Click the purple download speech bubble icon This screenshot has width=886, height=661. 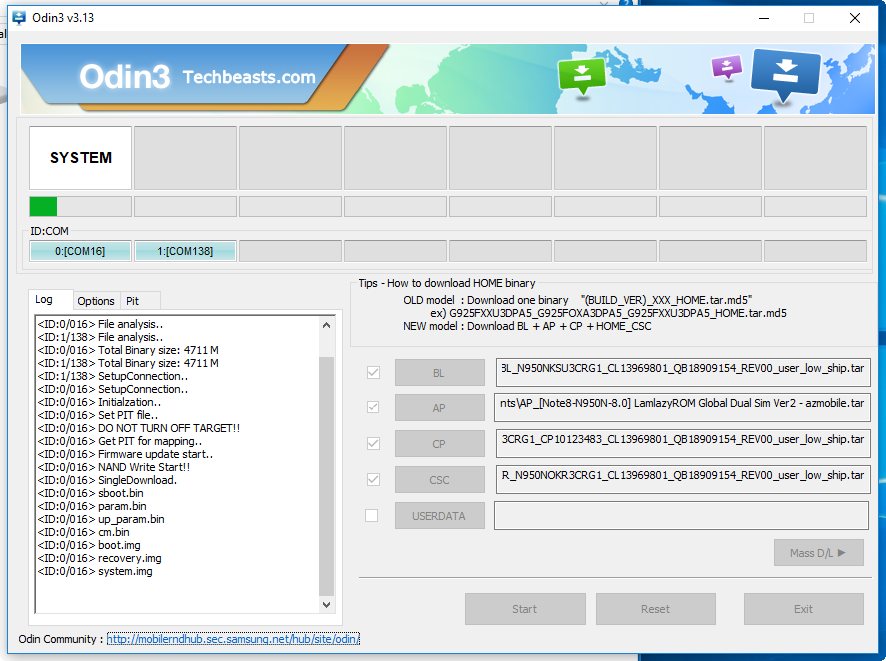tap(727, 68)
